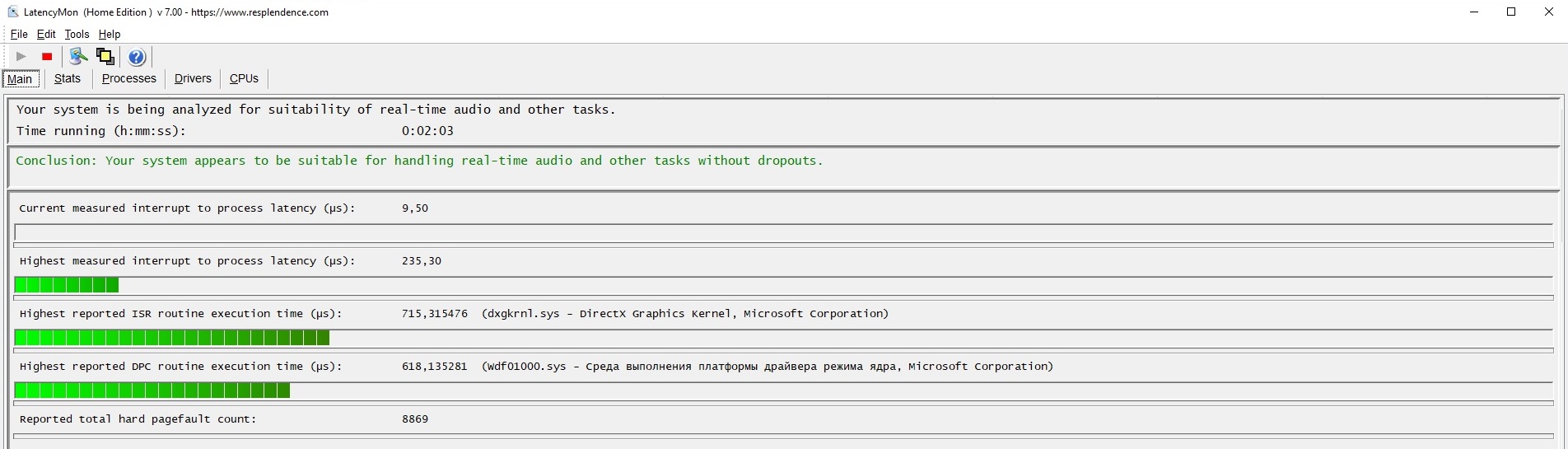1568x449 pixels.
Task: Click the computer-with-pencil toolbar icon
Action: (78, 56)
